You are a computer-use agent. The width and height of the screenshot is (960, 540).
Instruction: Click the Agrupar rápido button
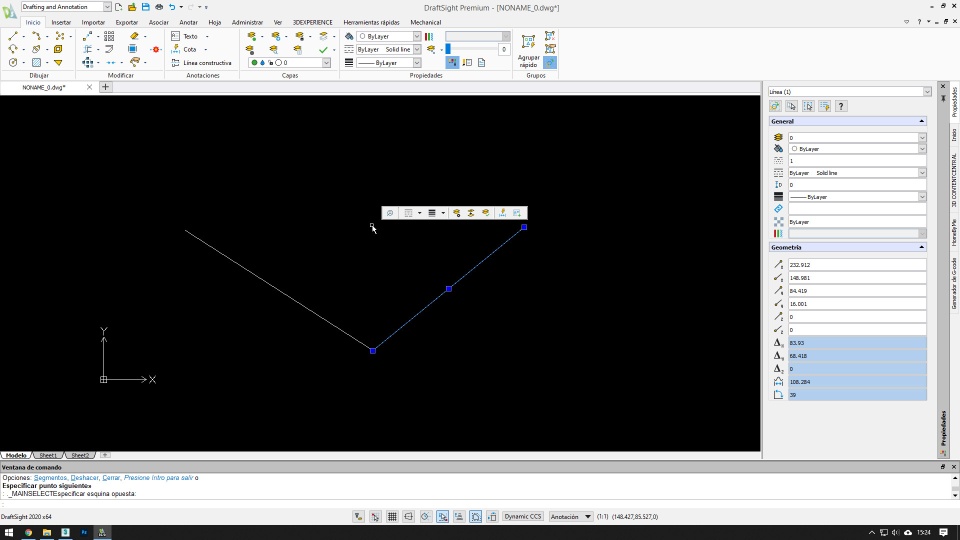tap(528, 51)
